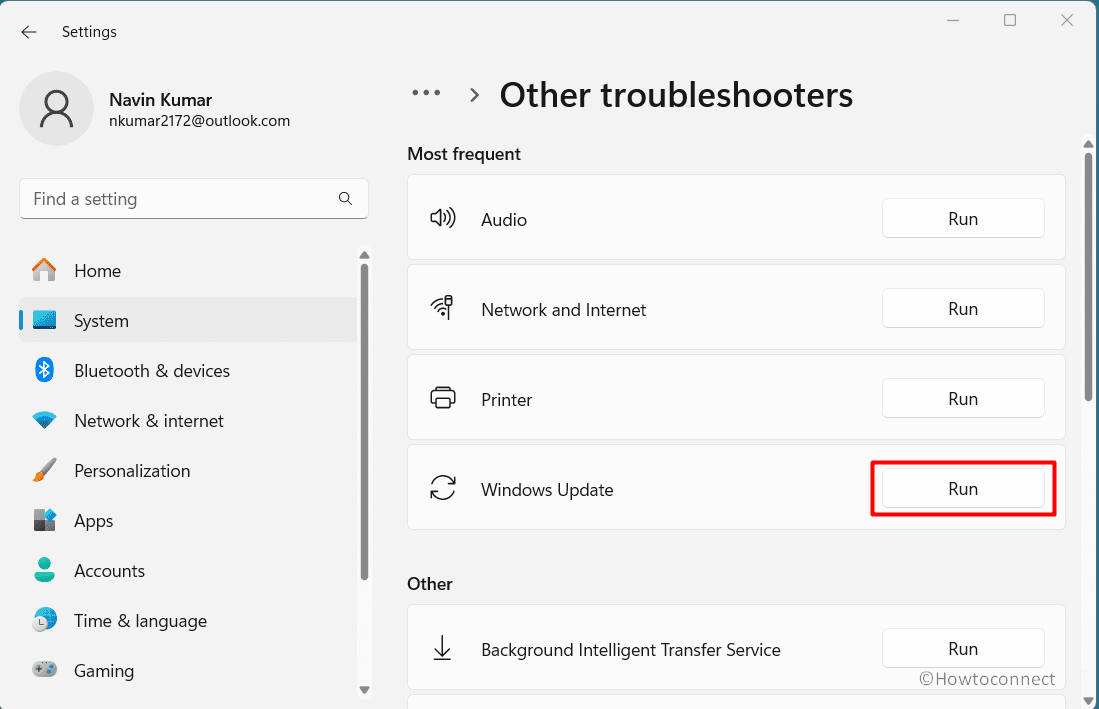Screen dimensions: 1099x709
Task: Open Apps settings
Action: tap(188, 521)
